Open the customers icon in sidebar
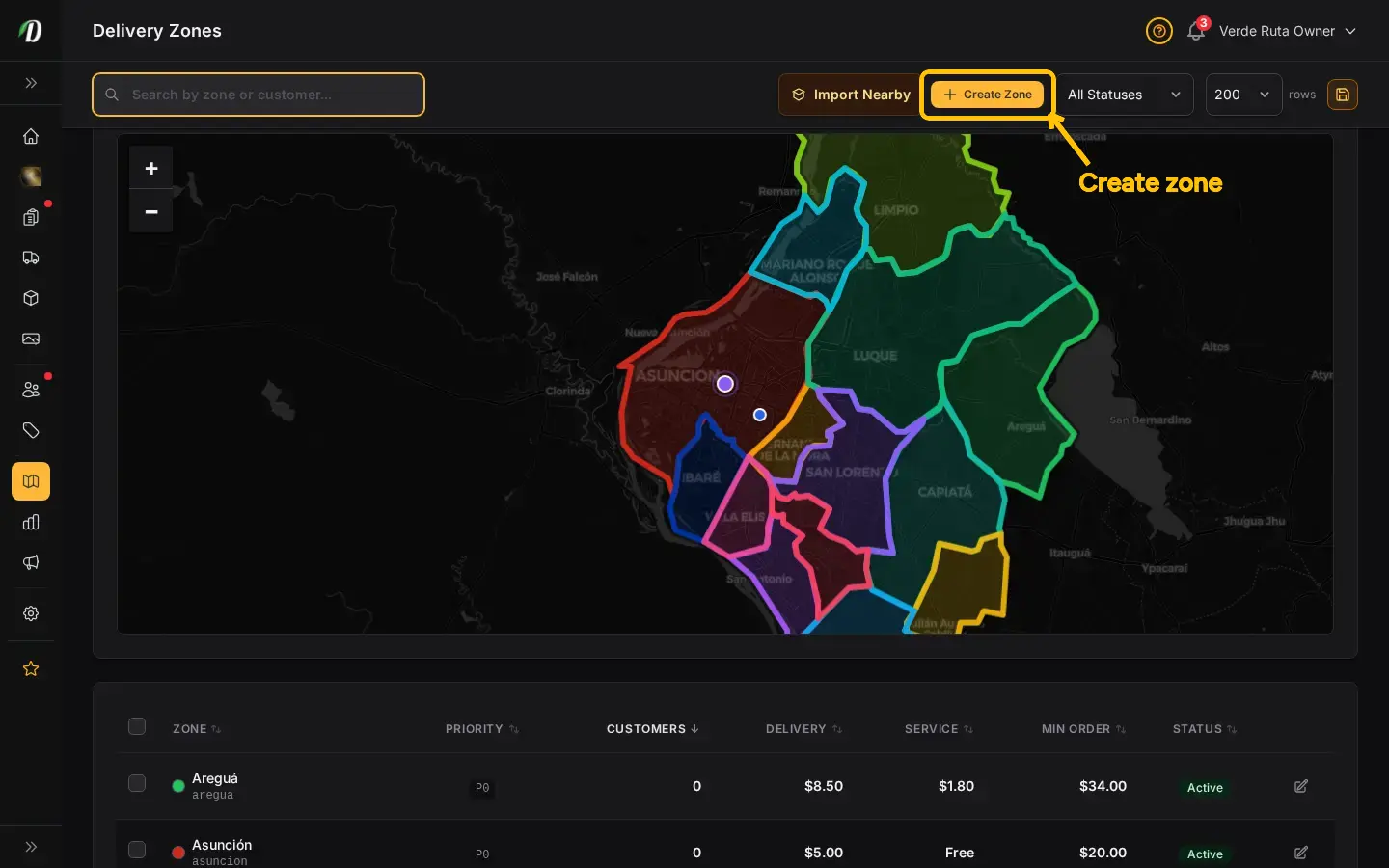 [31, 390]
